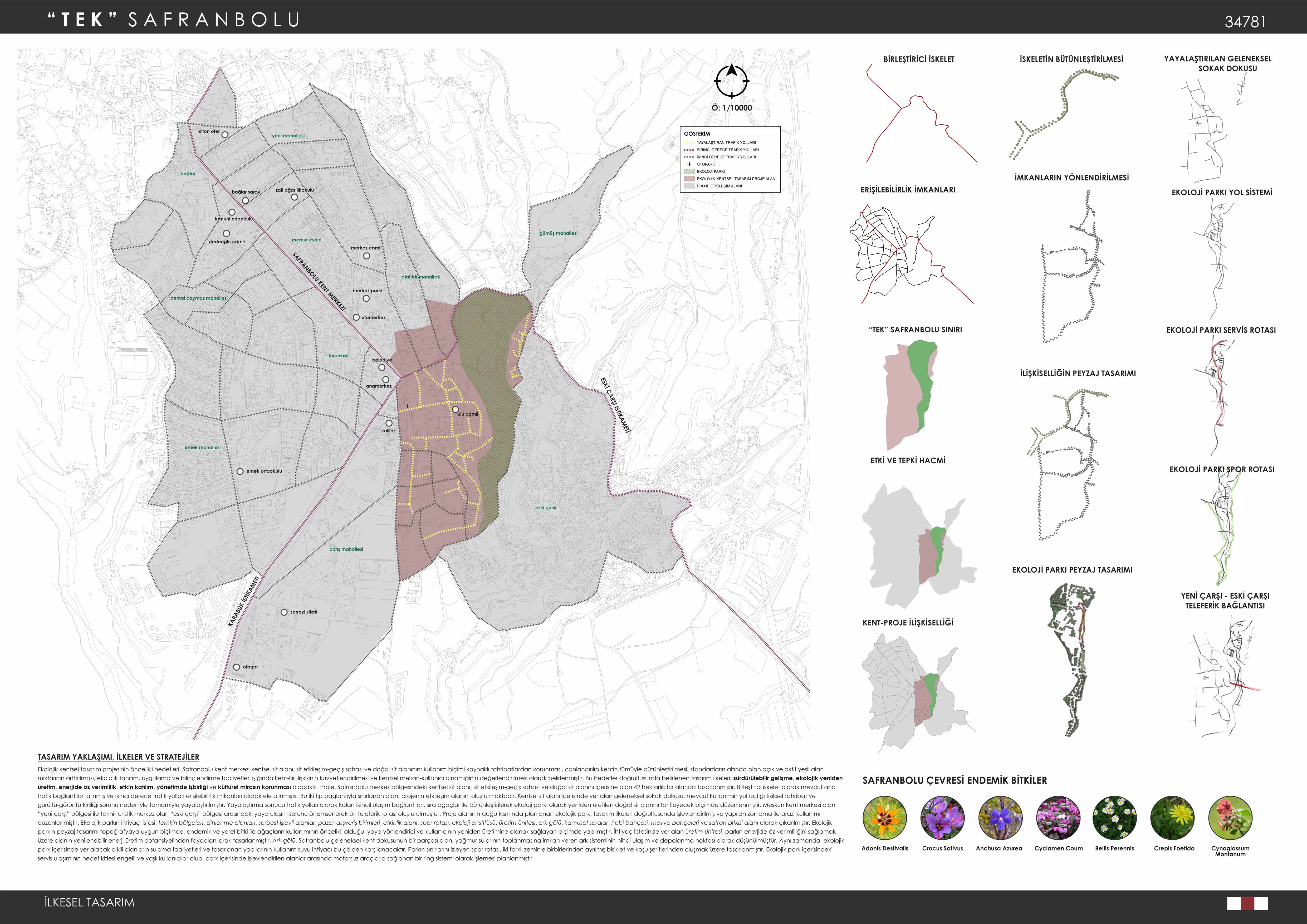Click the Cyclamen Coum flower photo
The image size is (1307, 924).
[x=1058, y=818]
